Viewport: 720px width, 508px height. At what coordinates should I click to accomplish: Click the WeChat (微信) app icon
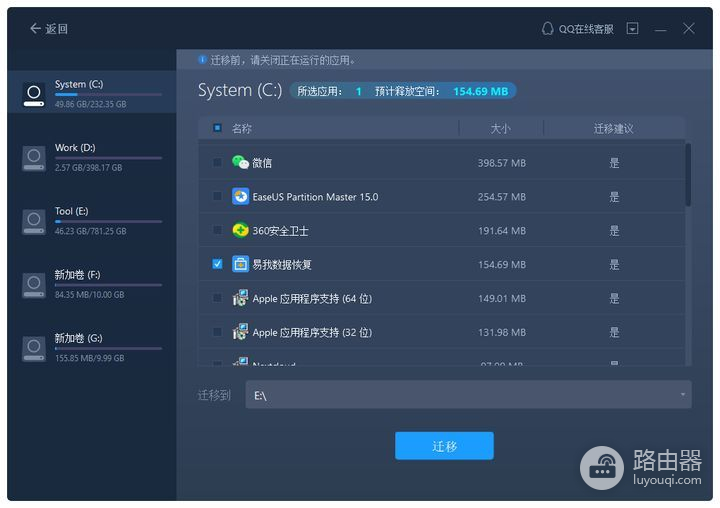[x=240, y=162]
